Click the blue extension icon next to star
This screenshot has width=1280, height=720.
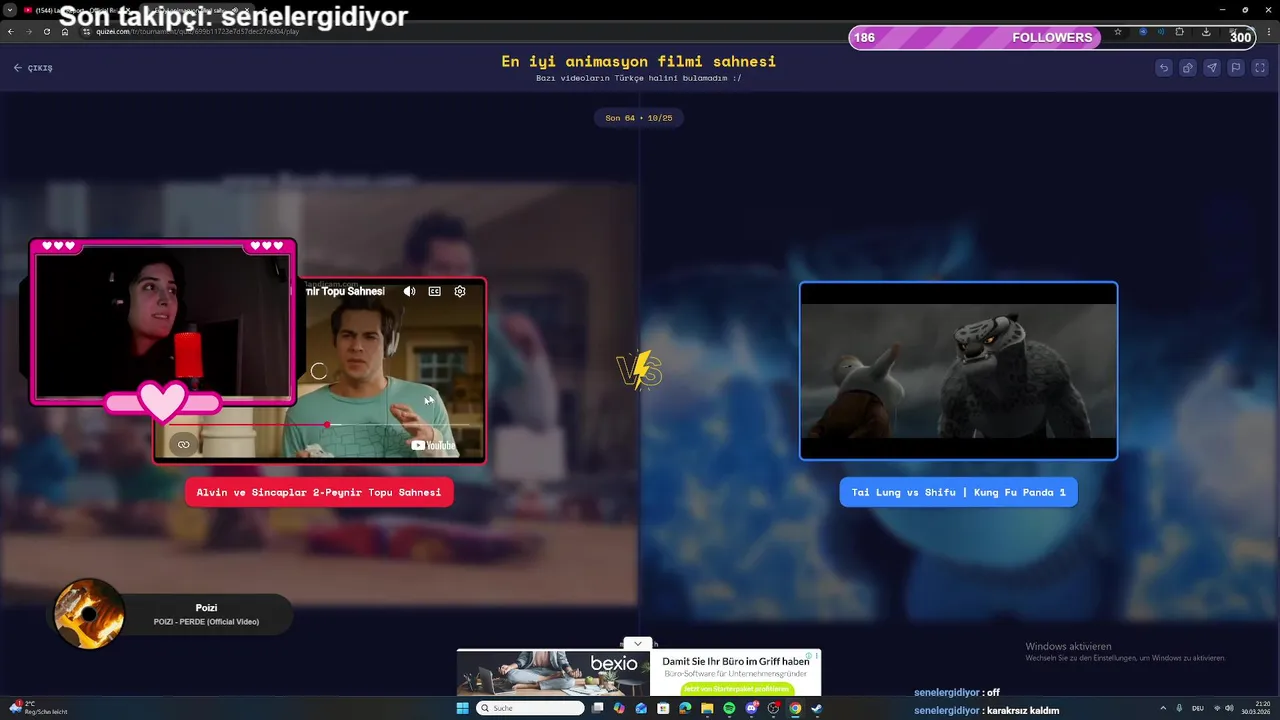point(1143,32)
